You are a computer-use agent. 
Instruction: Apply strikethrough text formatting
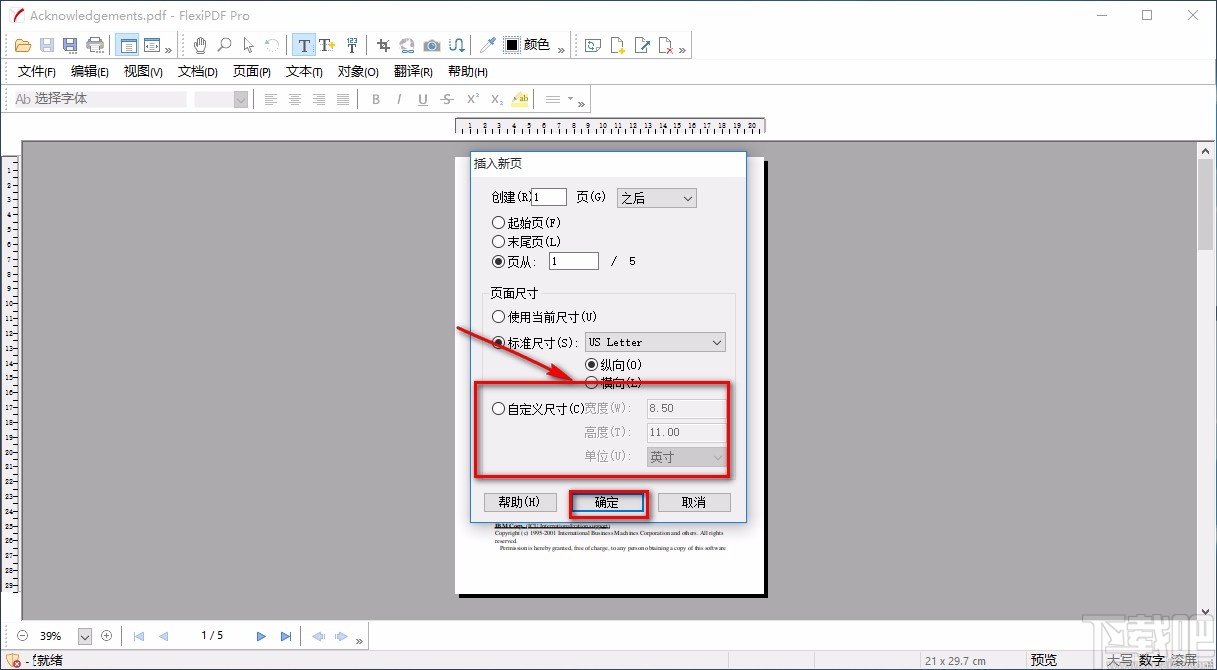(x=449, y=99)
